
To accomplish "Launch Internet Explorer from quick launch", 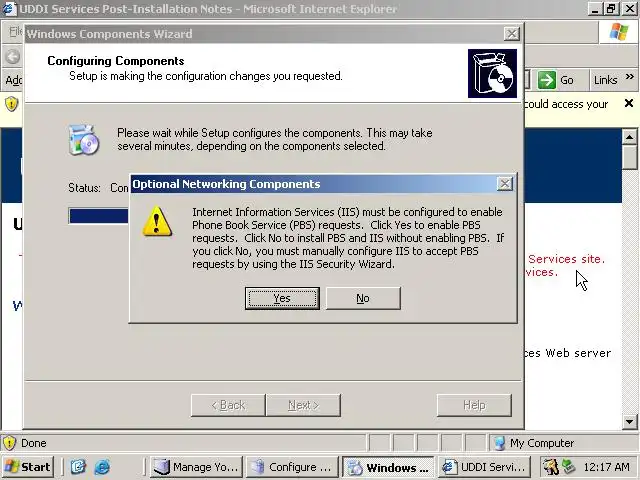I will [x=102, y=467].
